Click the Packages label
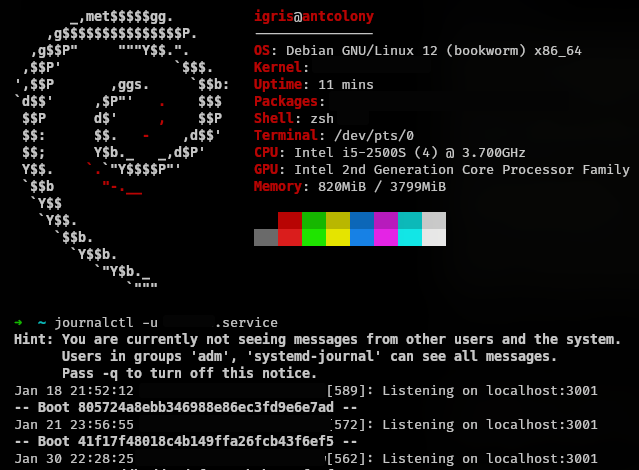Image resolution: width=639 pixels, height=470 pixels. 286,101
